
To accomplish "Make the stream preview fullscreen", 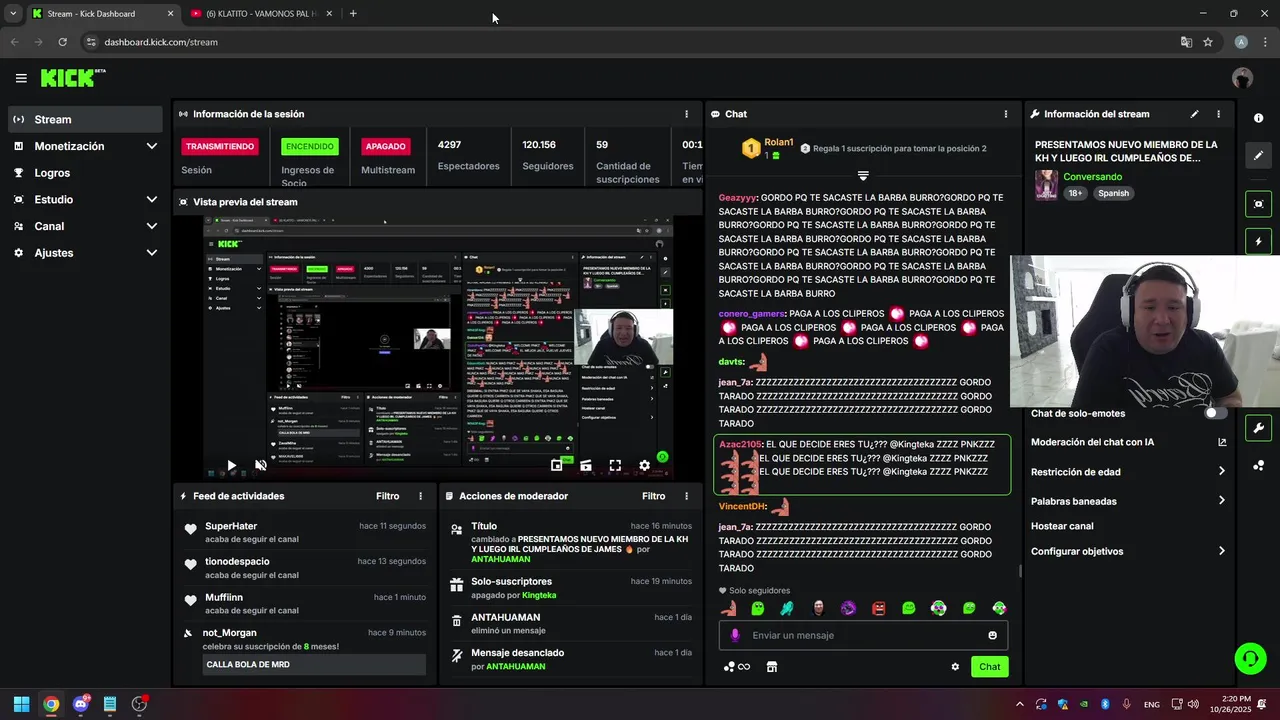I will pyautogui.click(x=615, y=465).
